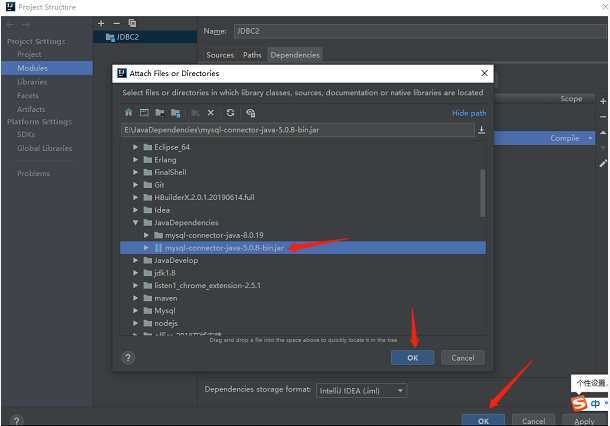
Task: Expand the mysql-connector-java-8.0.19 folder
Action: (x=146, y=235)
